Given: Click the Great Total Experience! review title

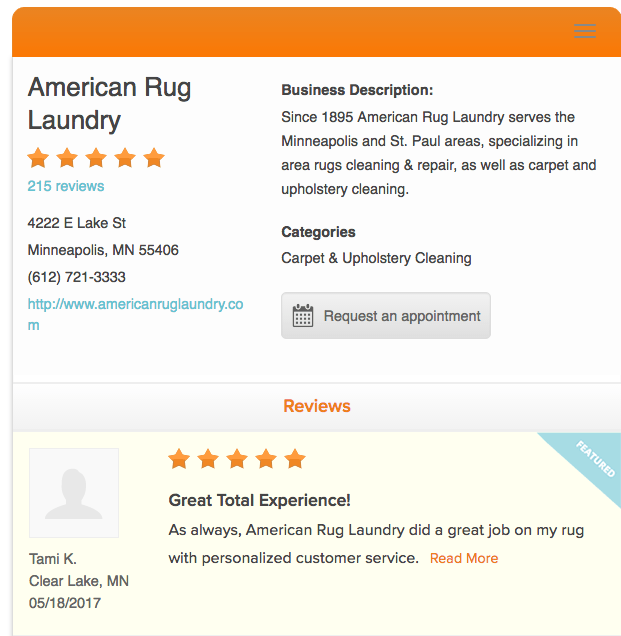Looking at the screenshot, I should [x=260, y=500].
